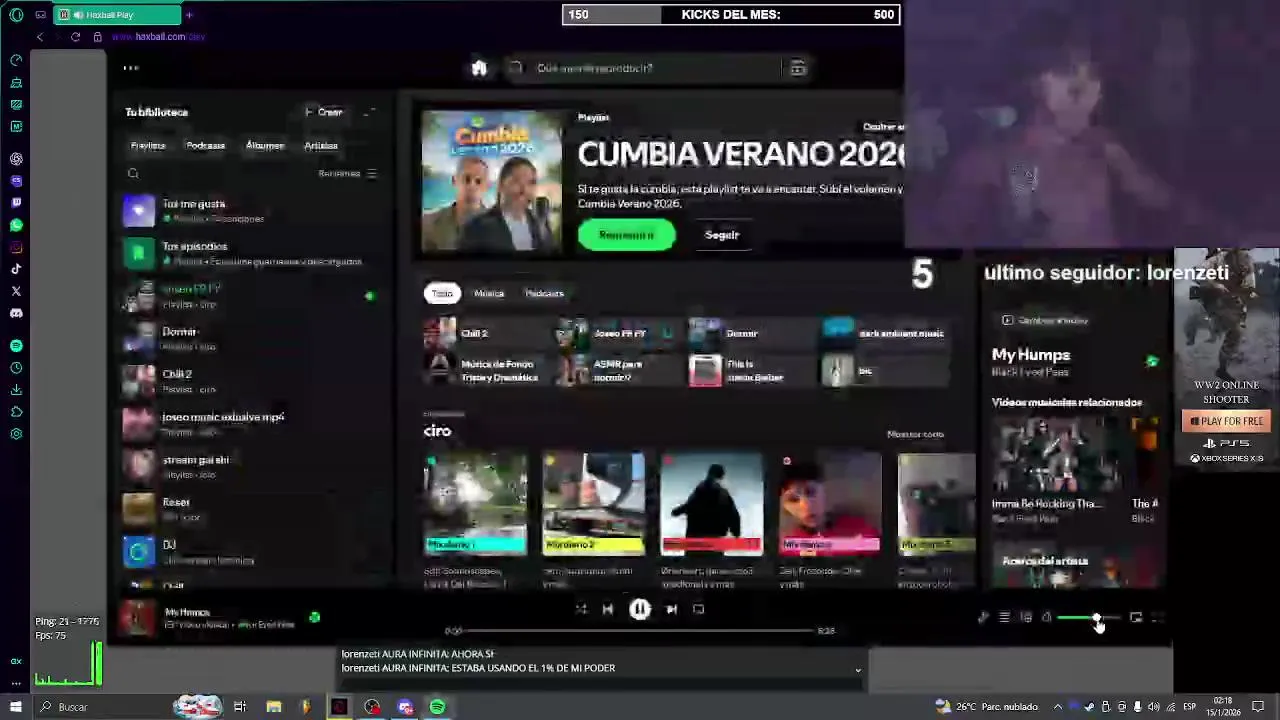Reload the Haxball browser page
The width and height of the screenshot is (1280, 720).
(75, 37)
